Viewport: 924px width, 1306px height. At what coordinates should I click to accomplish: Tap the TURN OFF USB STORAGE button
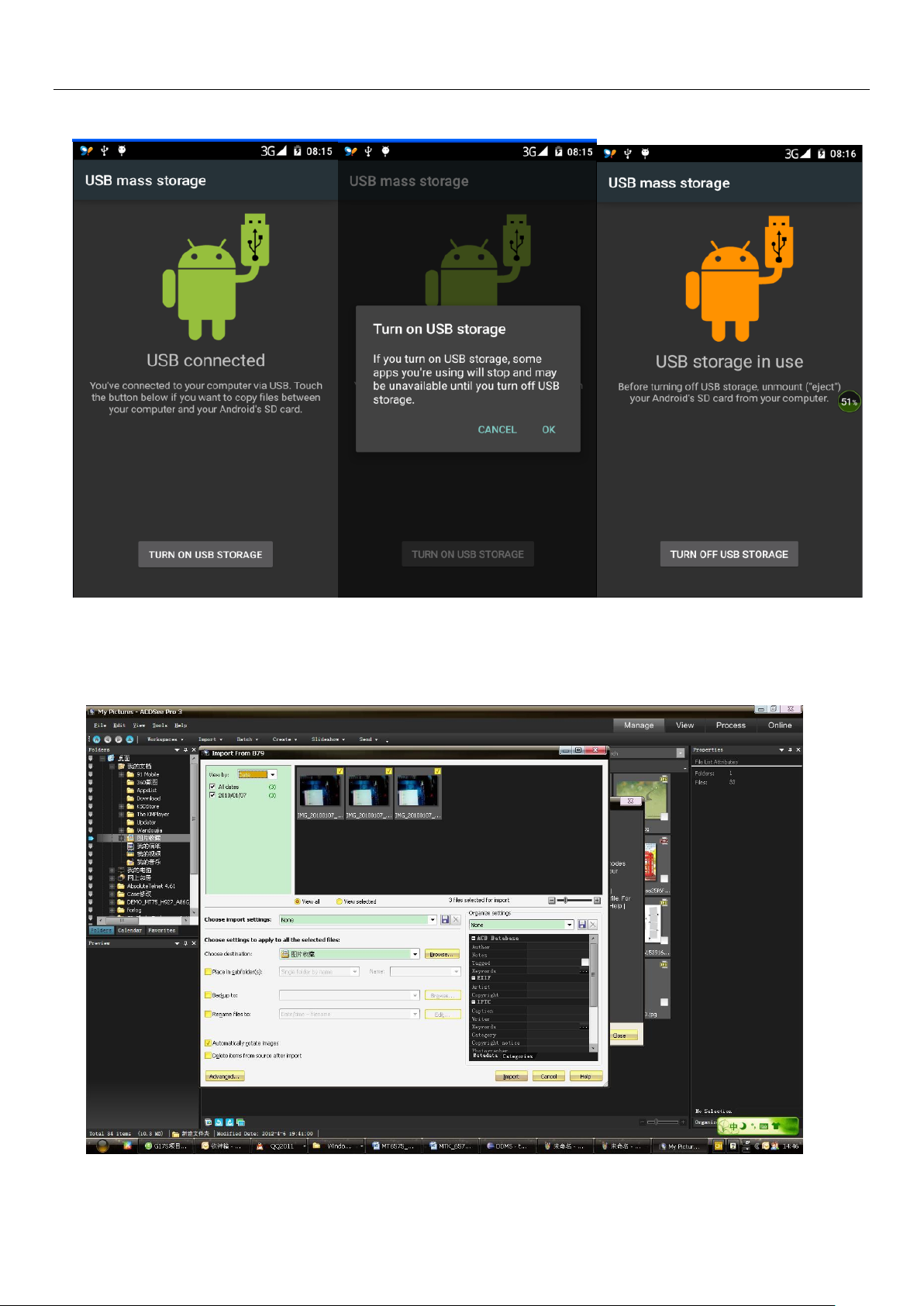point(729,554)
